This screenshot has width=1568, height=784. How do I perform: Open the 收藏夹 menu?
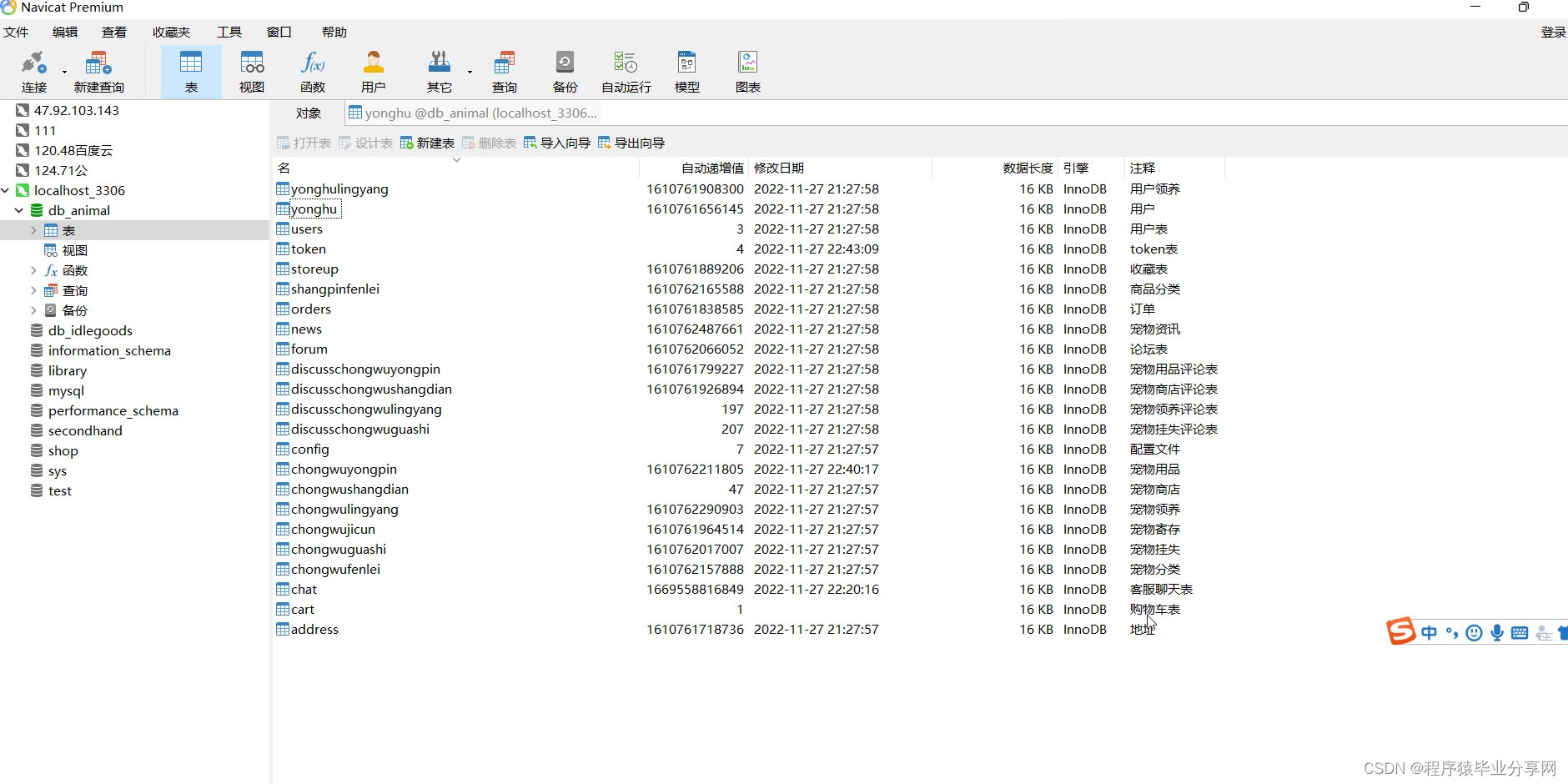coord(171,33)
